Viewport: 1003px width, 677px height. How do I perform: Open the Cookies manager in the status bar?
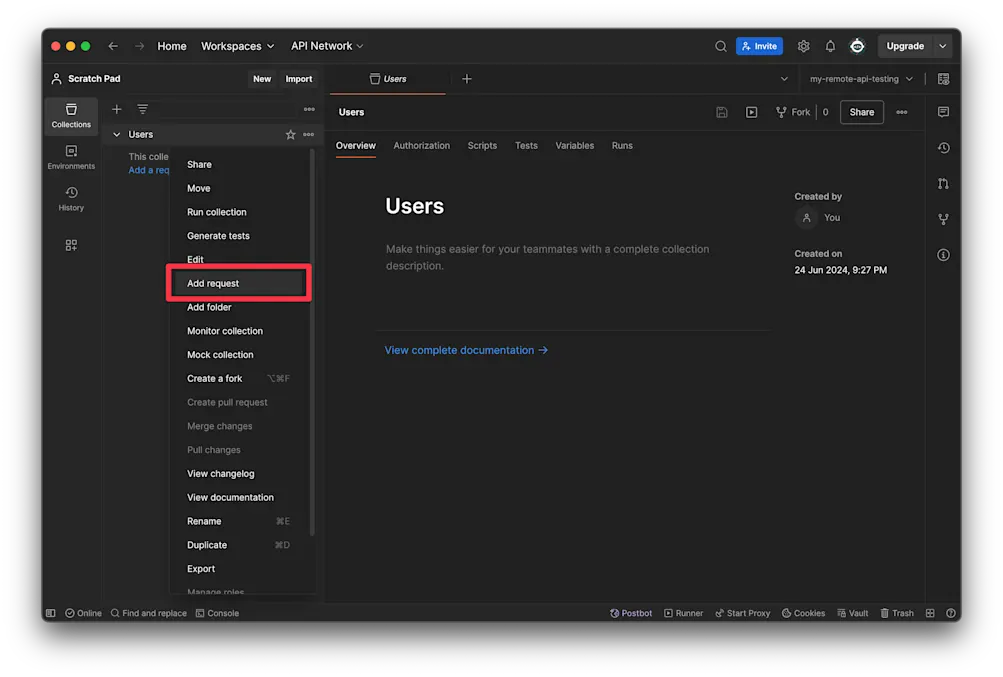pyautogui.click(x=803, y=612)
